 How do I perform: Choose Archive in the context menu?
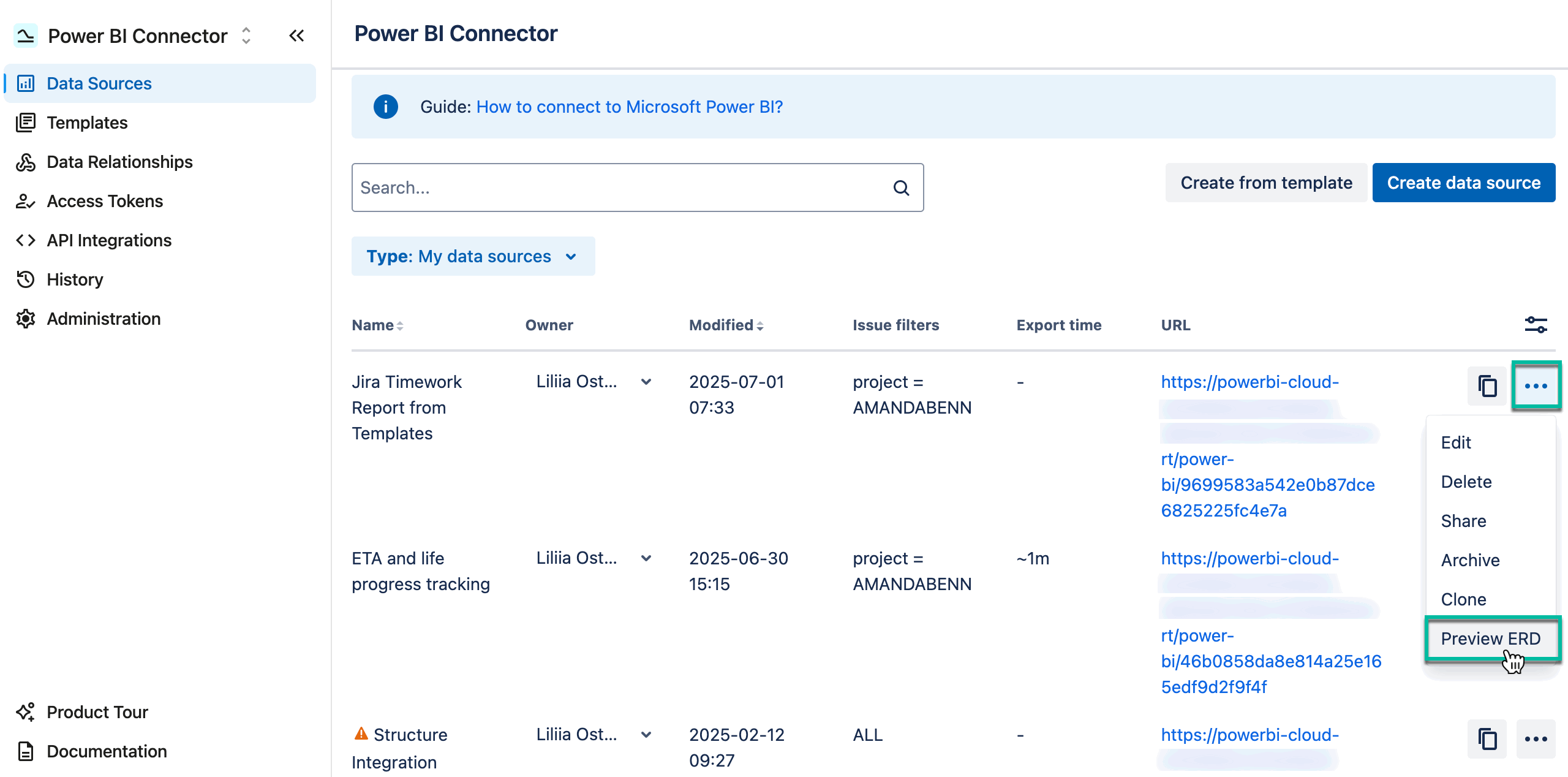pyautogui.click(x=1470, y=559)
